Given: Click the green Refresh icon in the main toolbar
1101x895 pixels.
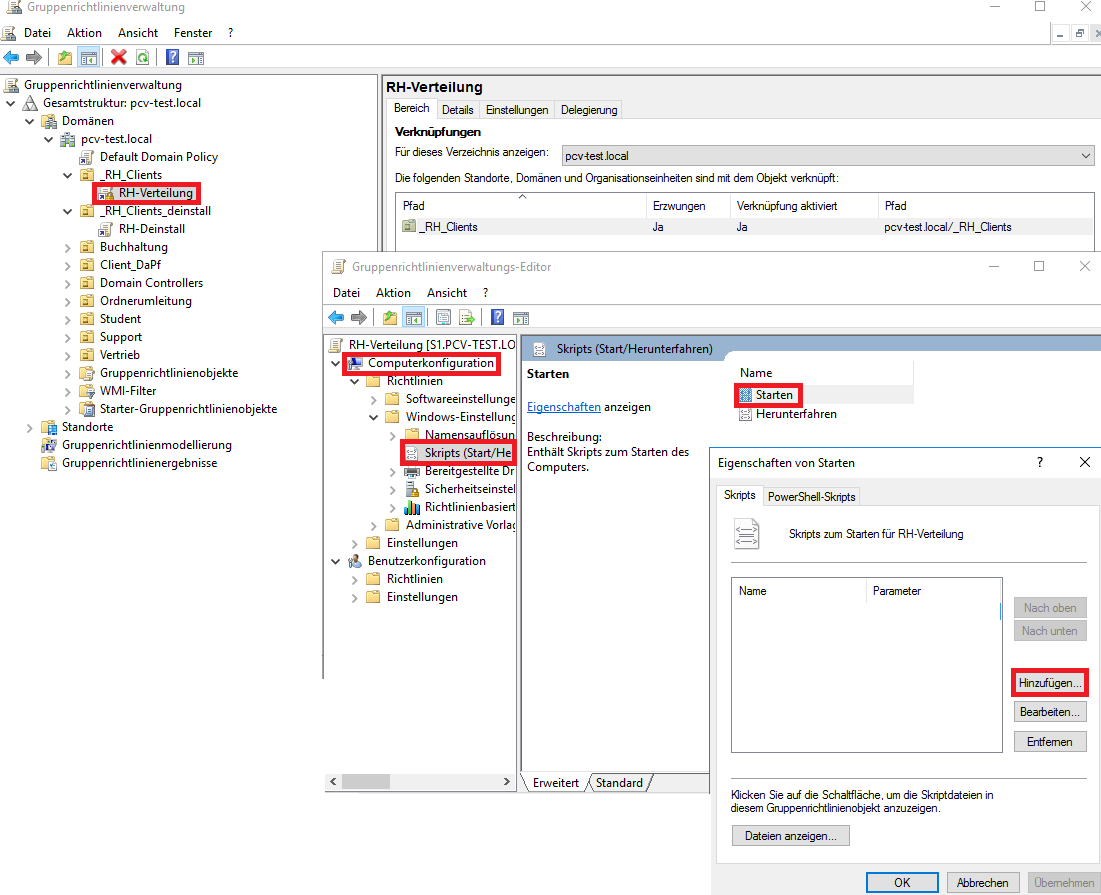Looking at the screenshot, I should coord(143,58).
